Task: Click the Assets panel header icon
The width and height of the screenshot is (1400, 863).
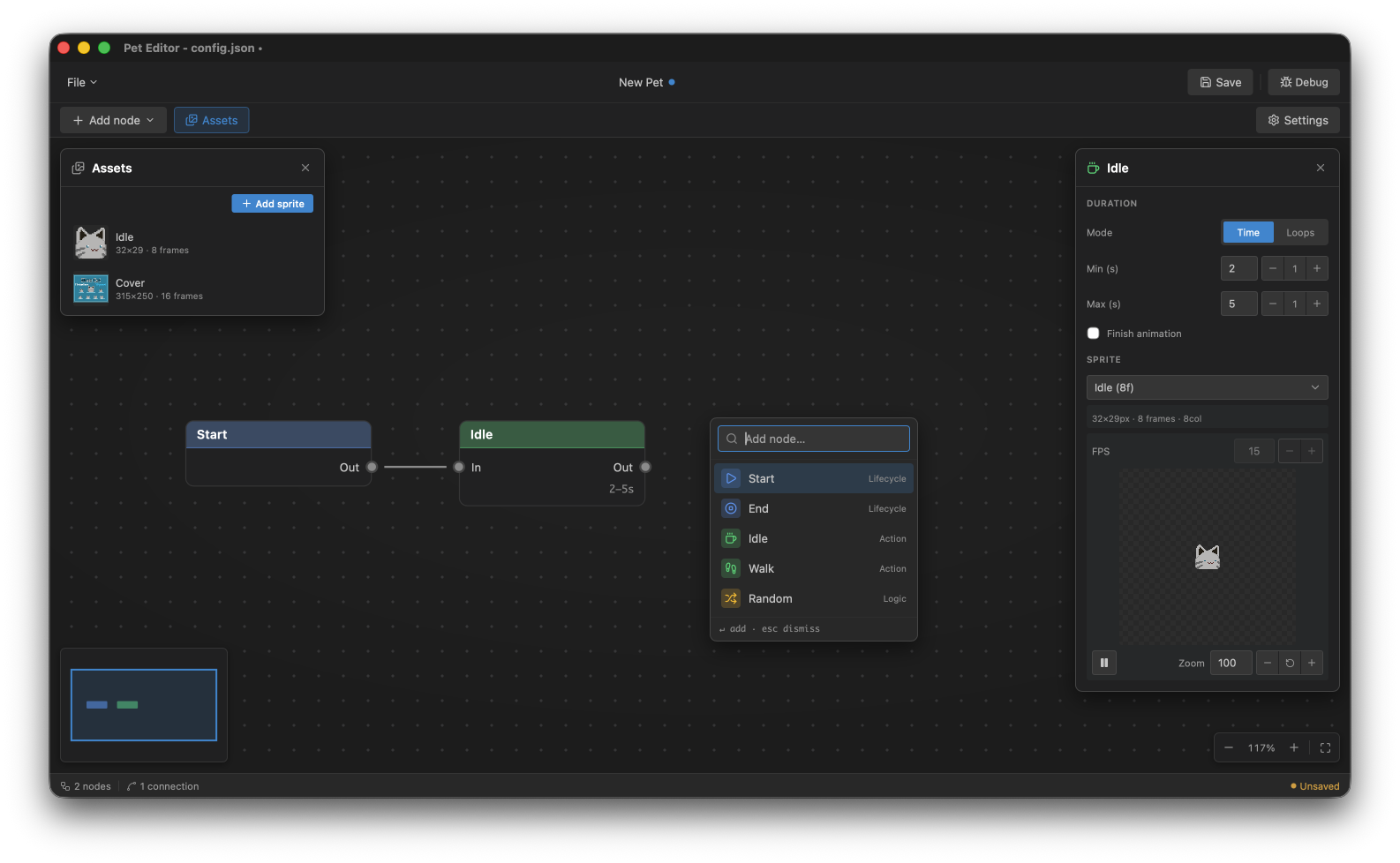Action: [78, 168]
